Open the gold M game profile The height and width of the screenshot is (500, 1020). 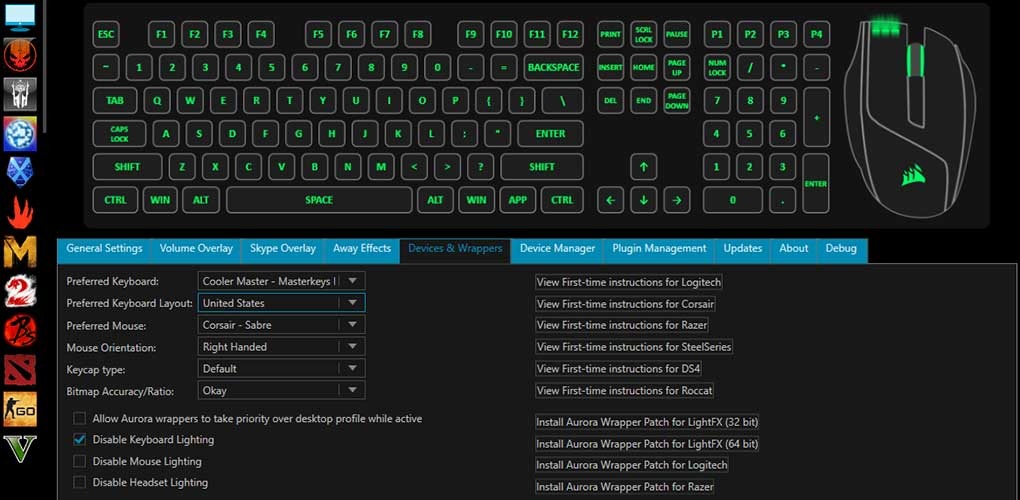click(x=20, y=252)
